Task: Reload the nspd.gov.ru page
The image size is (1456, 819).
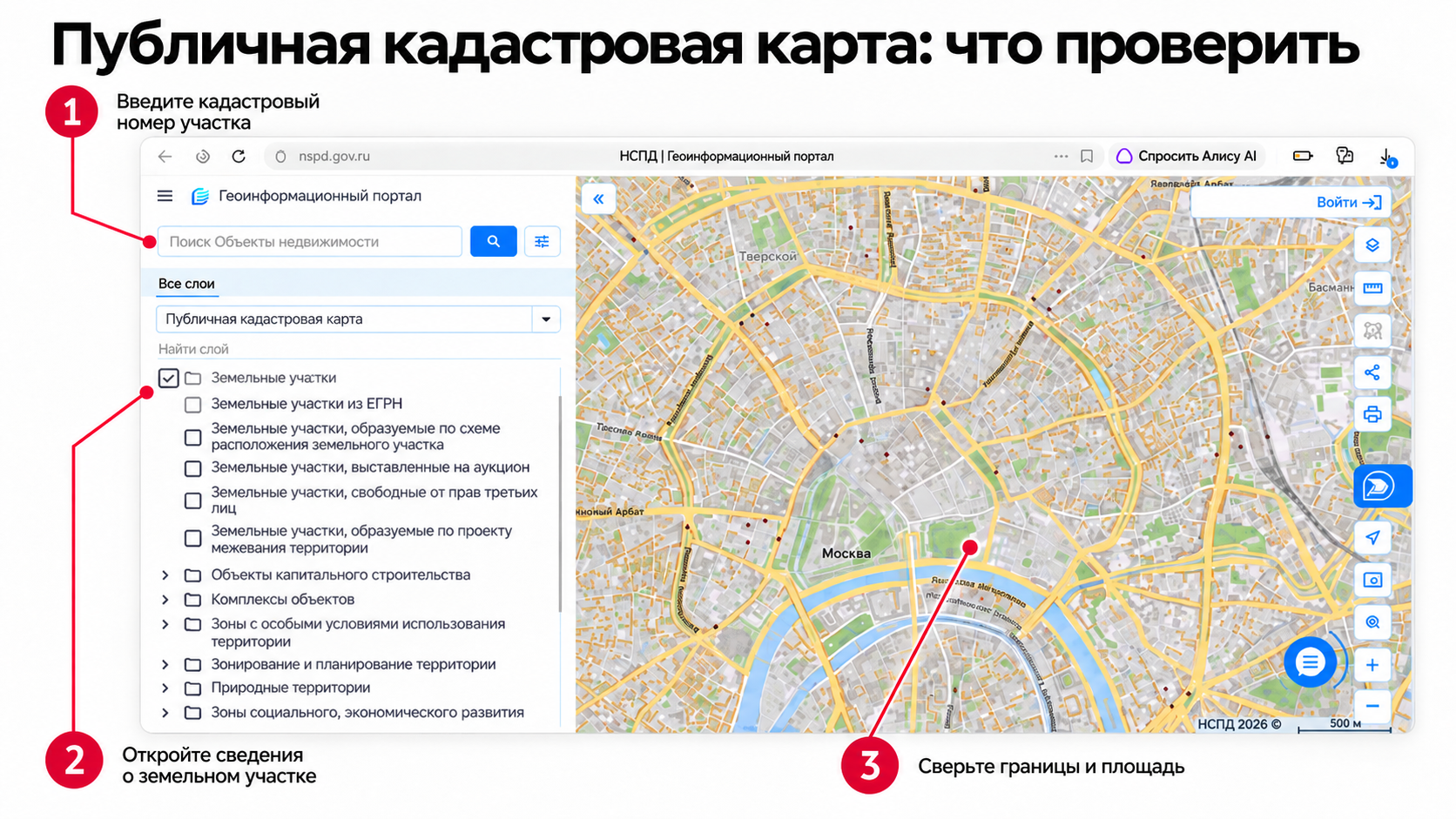Action: click(239, 157)
